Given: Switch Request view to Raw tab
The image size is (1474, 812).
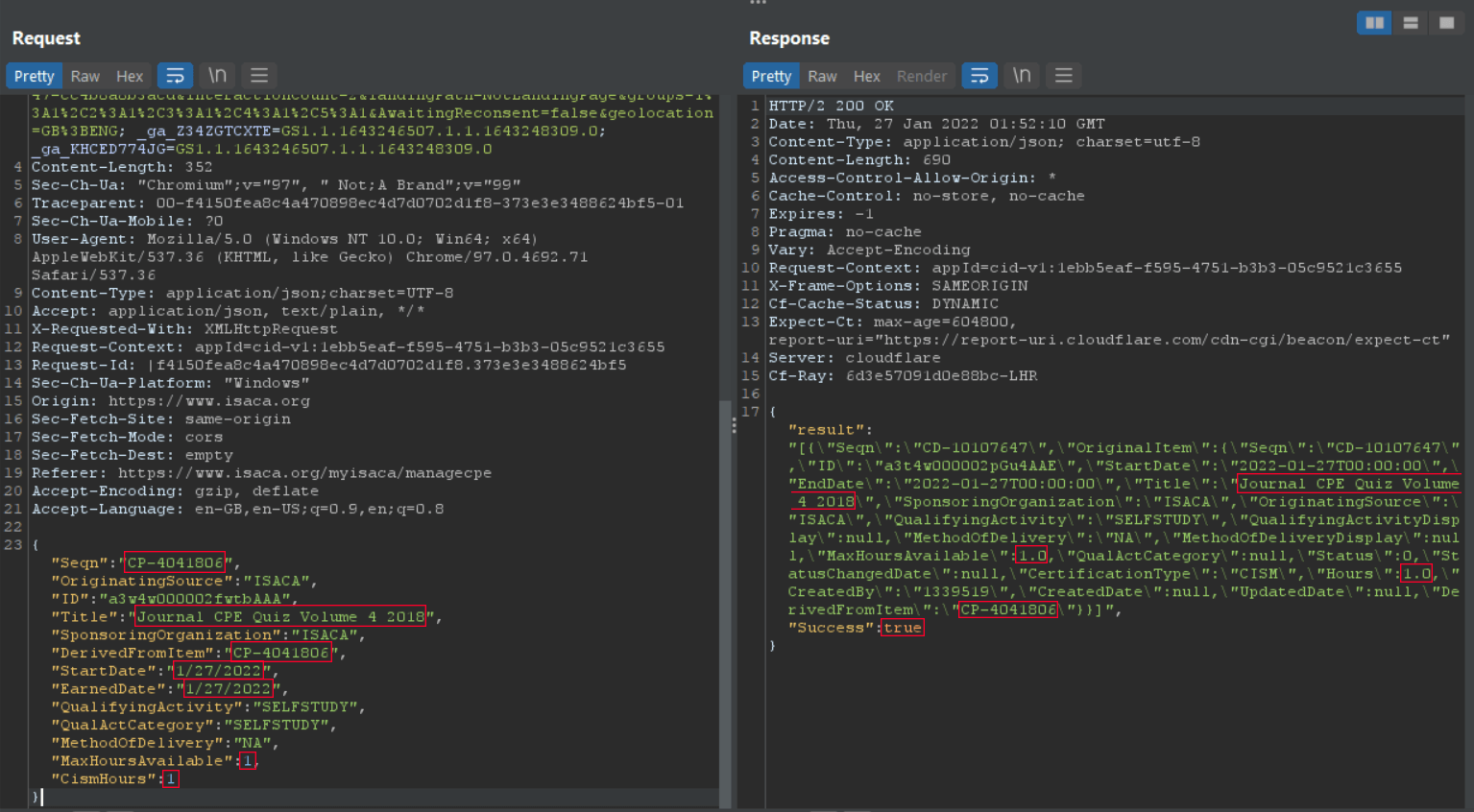Looking at the screenshot, I should point(85,76).
